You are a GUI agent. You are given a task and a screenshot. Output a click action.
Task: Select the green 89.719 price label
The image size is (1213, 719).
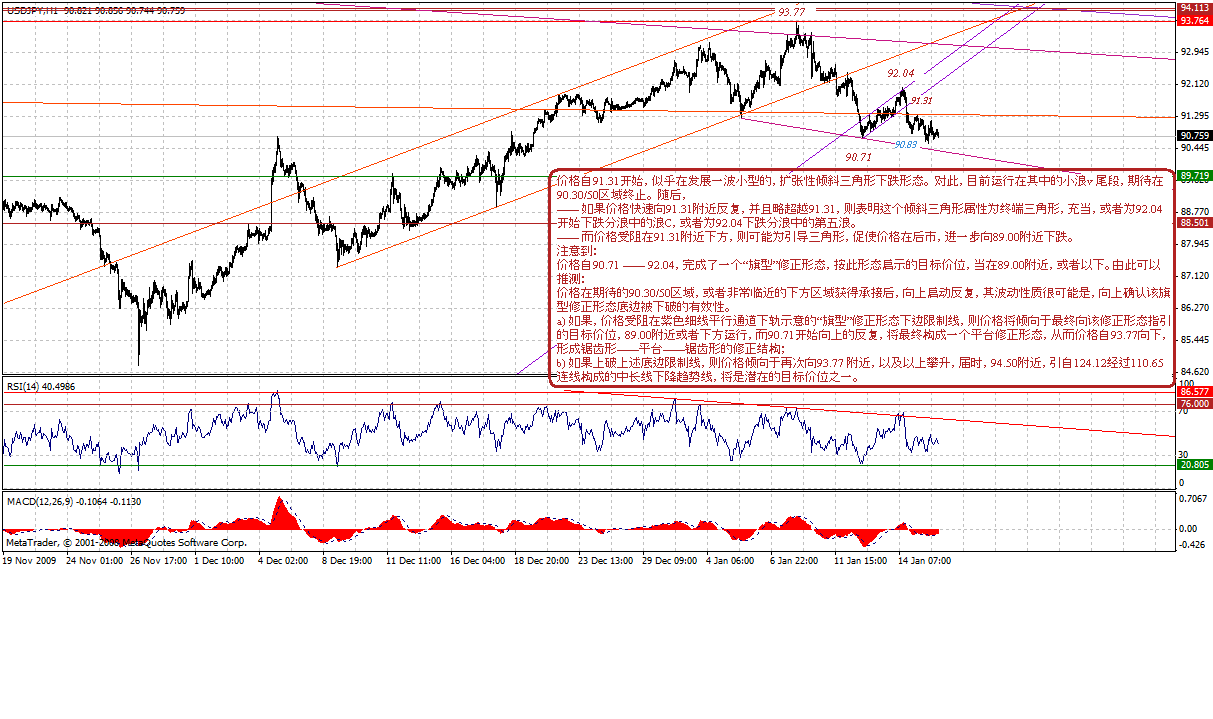pyautogui.click(x=1195, y=176)
